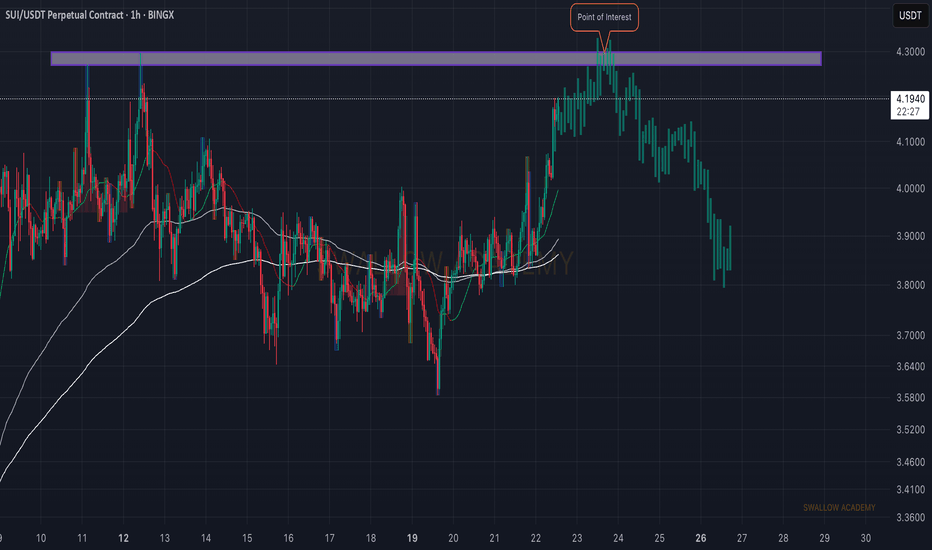Click the 3.9000 price axis label
The width and height of the screenshot is (932, 550).
[x=910, y=236]
